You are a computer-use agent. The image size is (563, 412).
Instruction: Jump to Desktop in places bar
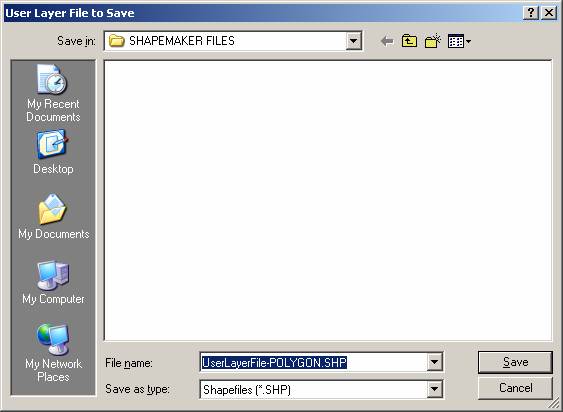[53, 152]
